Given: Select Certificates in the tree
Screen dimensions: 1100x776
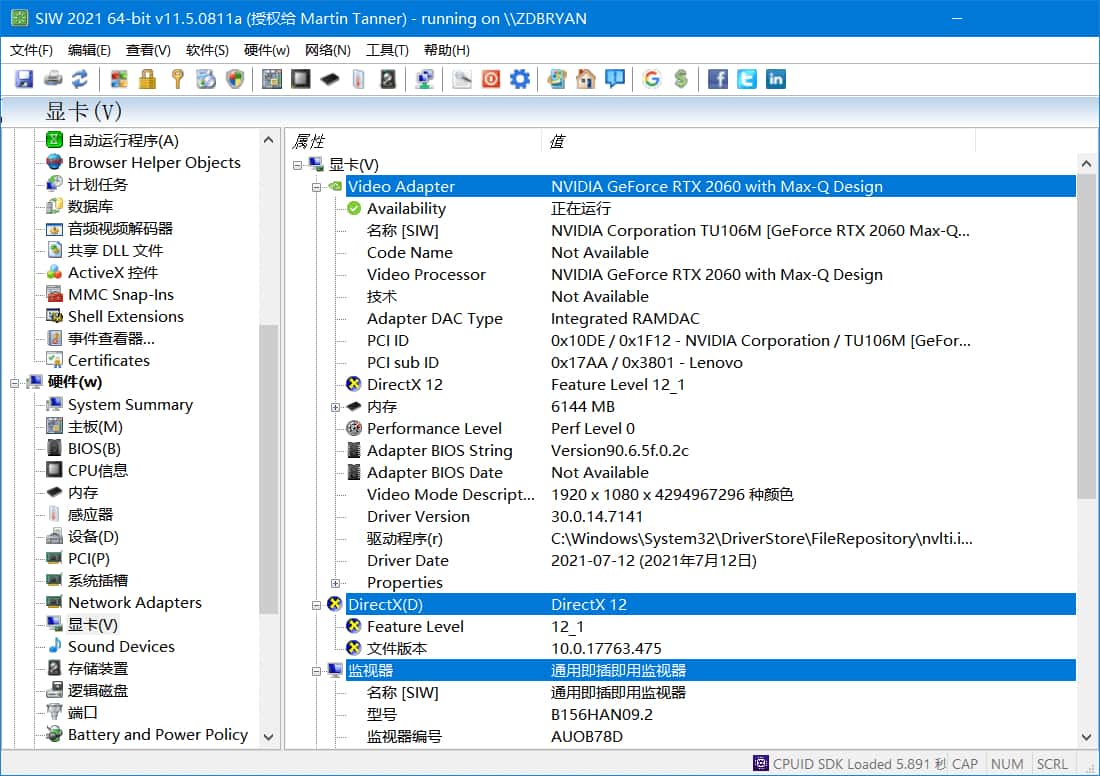Looking at the screenshot, I should pyautogui.click(x=109, y=361).
